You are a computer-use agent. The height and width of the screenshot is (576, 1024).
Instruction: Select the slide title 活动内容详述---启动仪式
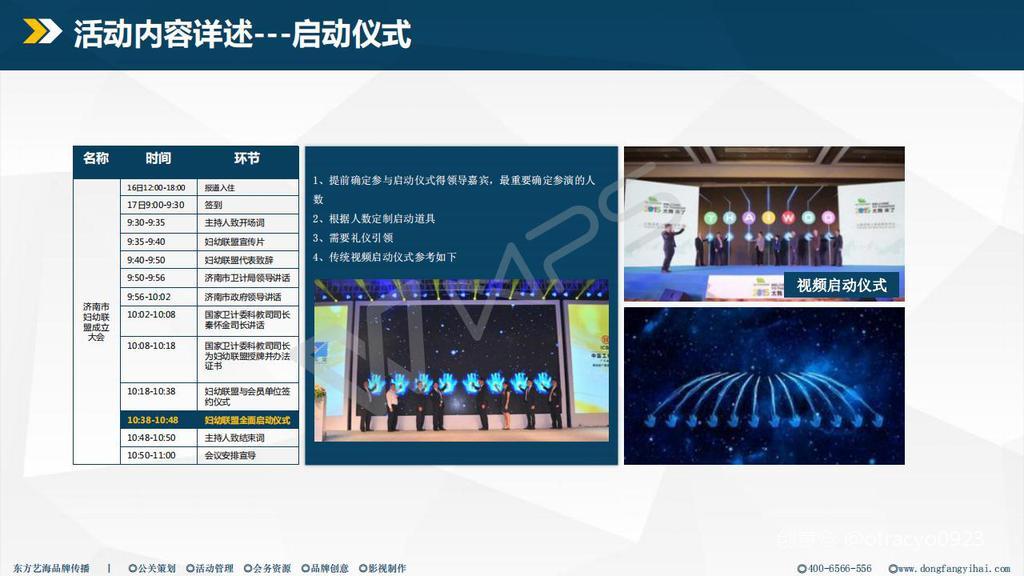[242, 34]
